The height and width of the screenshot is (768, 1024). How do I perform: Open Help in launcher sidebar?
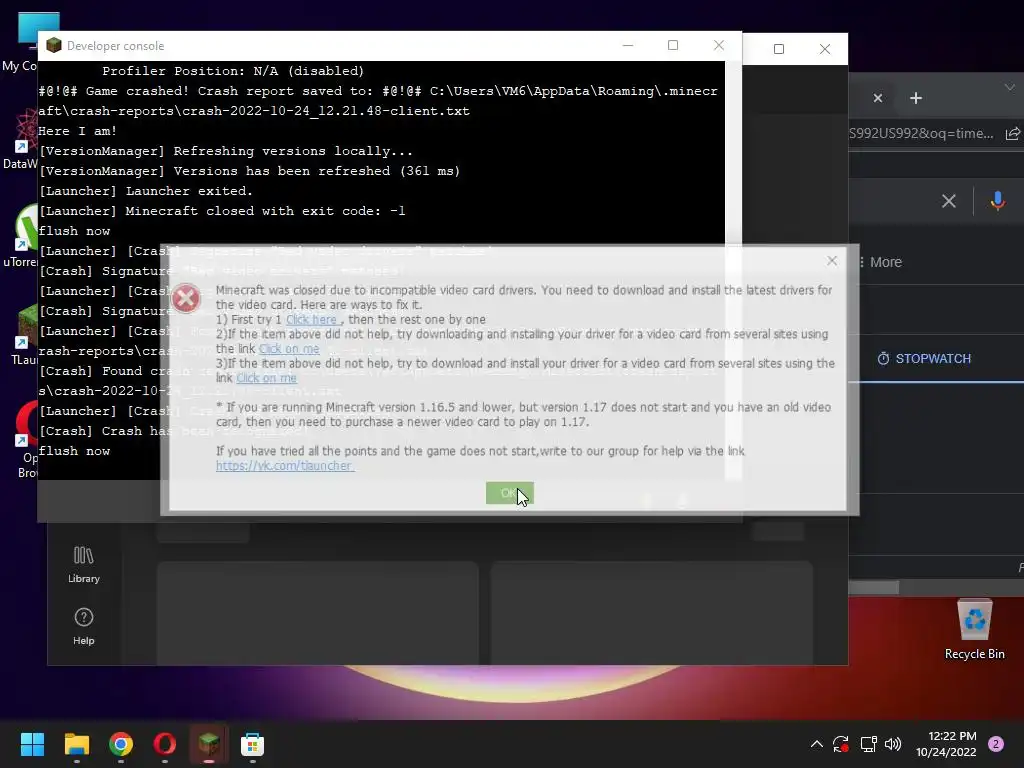point(84,626)
